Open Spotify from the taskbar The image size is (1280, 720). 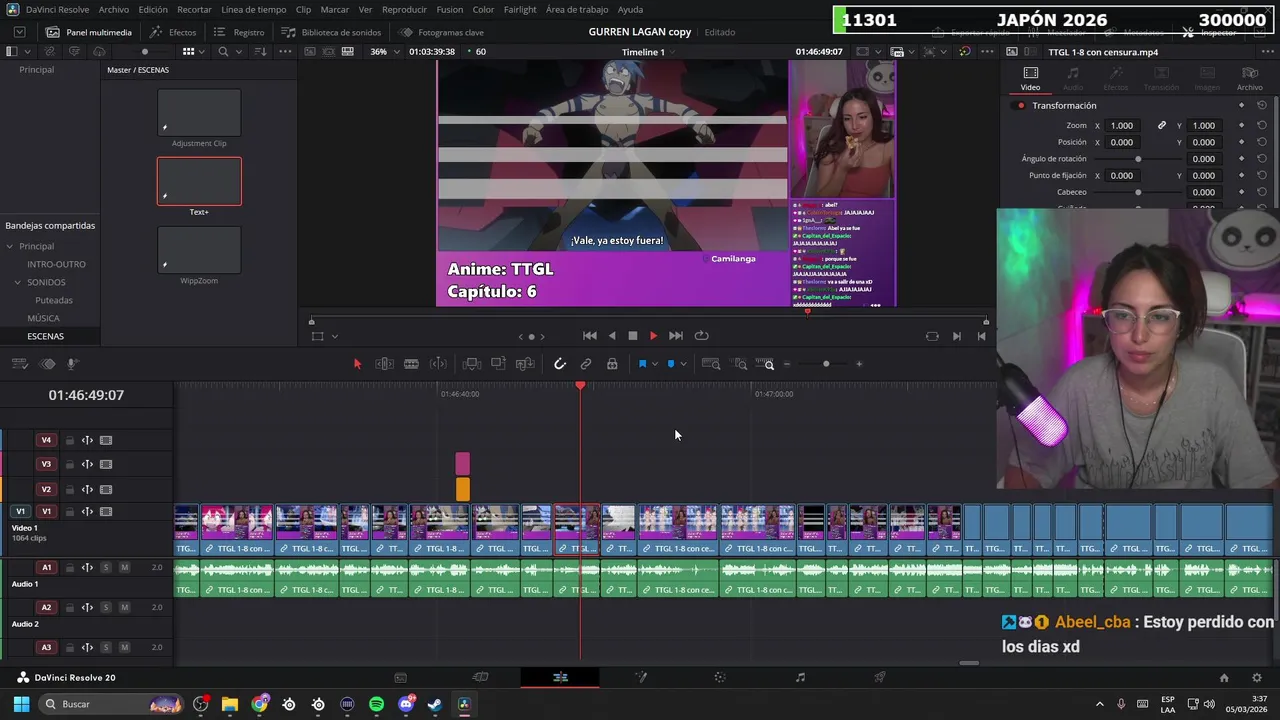pyautogui.click(x=376, y=704)
